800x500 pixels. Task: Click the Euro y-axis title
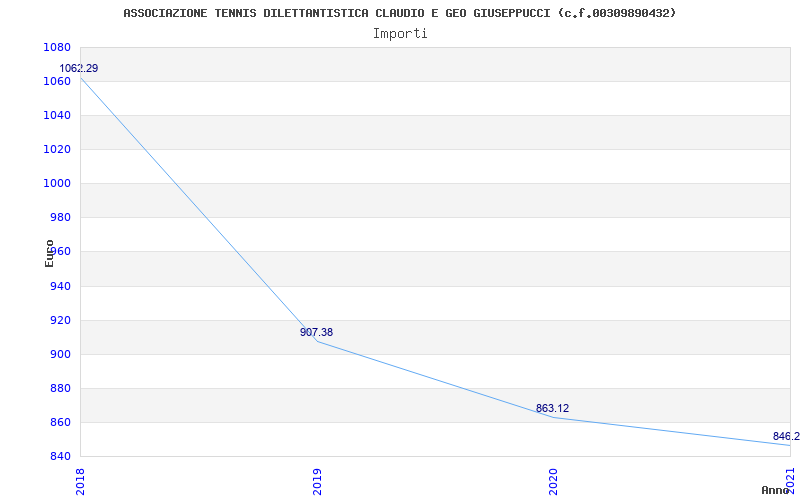point(49,254)
